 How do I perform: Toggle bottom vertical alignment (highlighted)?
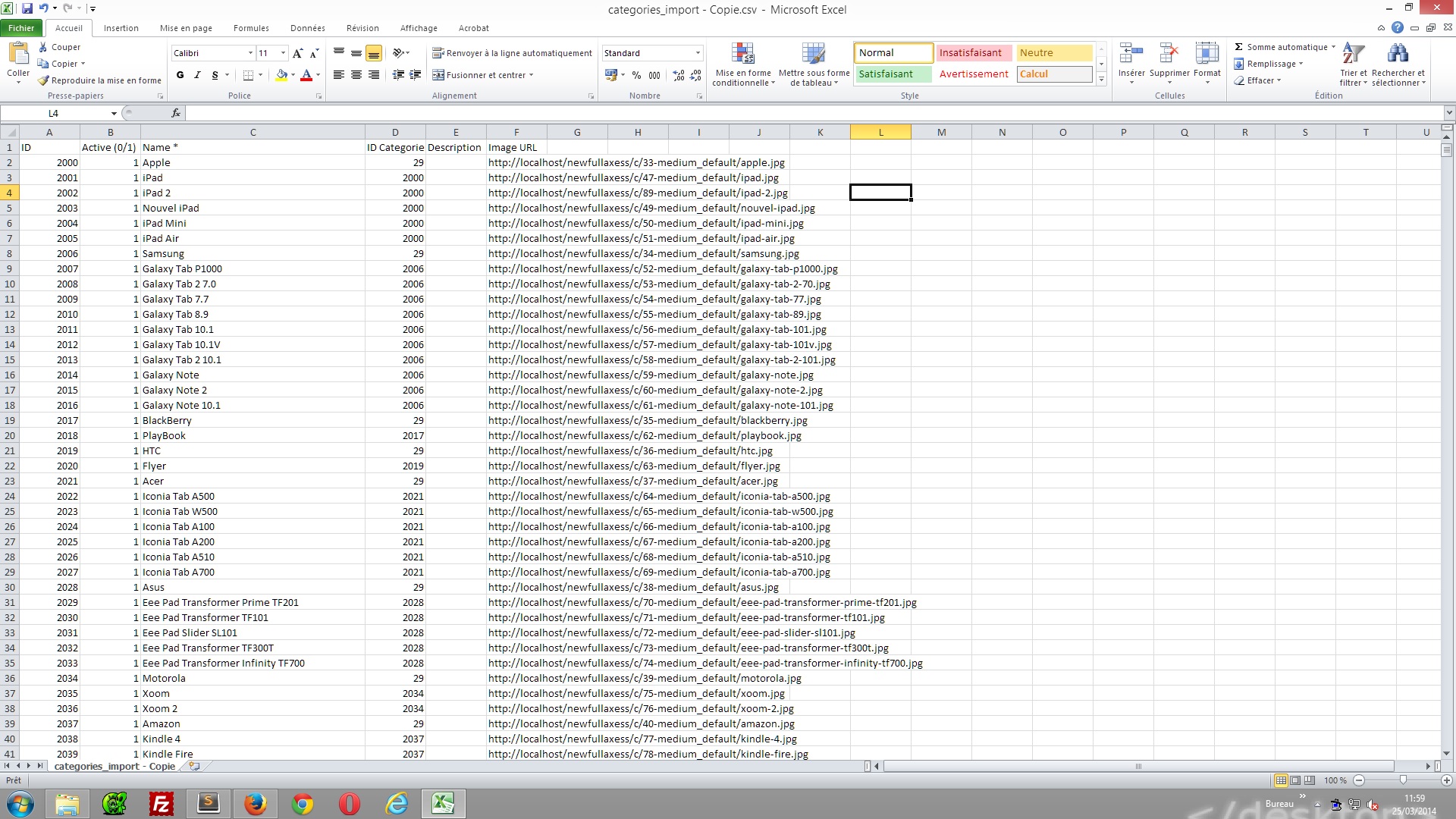click(374, 53)
